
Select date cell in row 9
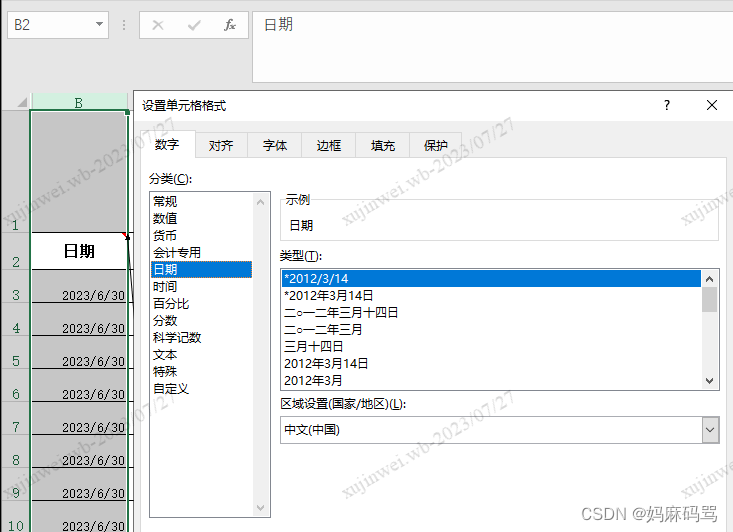coord(79,484)
